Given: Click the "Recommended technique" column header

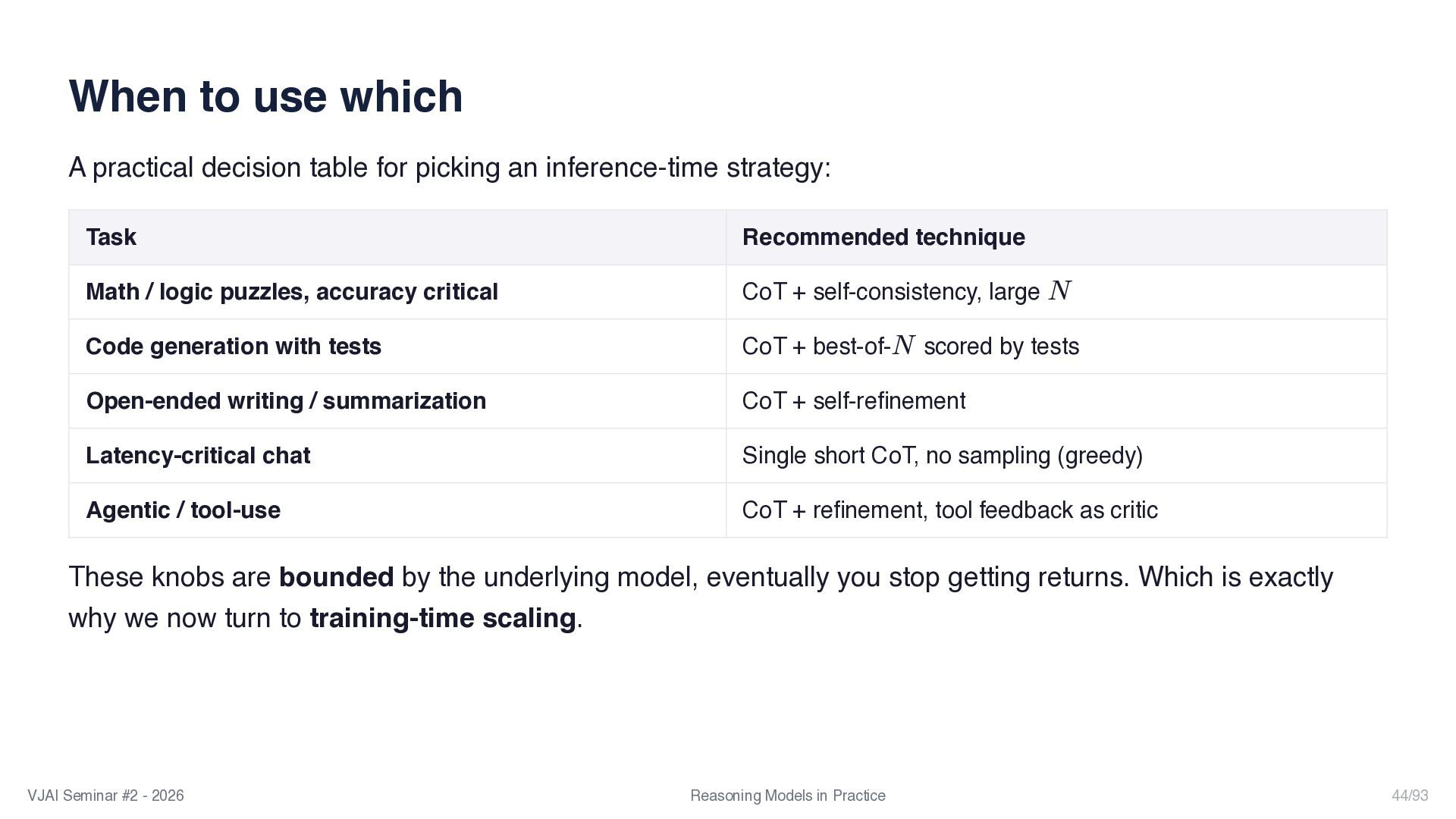Looking at the screenshot, I should 883,237.
